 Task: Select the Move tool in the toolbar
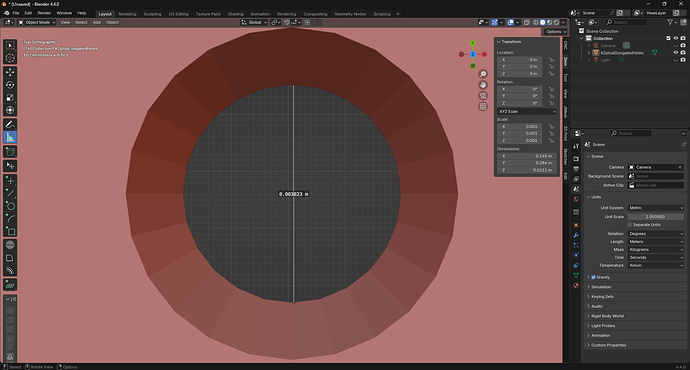(x=10, y=72)
